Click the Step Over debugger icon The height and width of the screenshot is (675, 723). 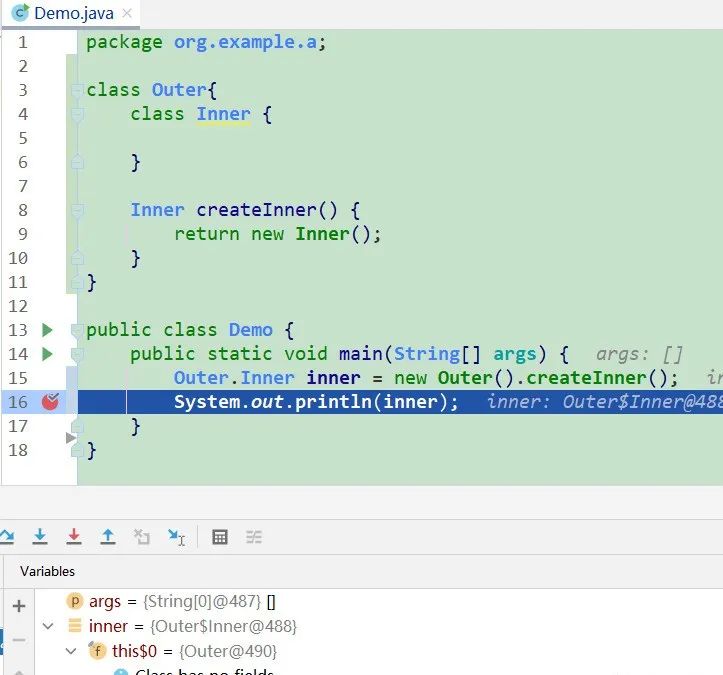6,537
